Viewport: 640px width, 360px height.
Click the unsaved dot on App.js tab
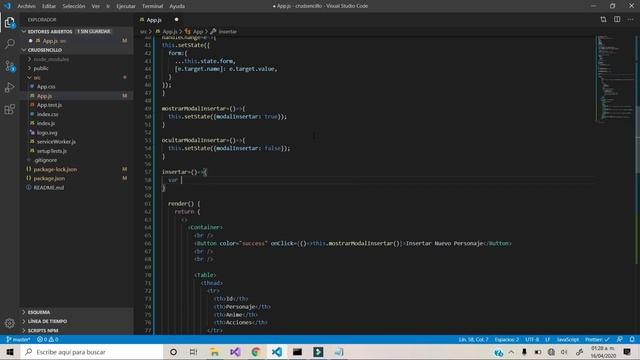click(176, 20)
